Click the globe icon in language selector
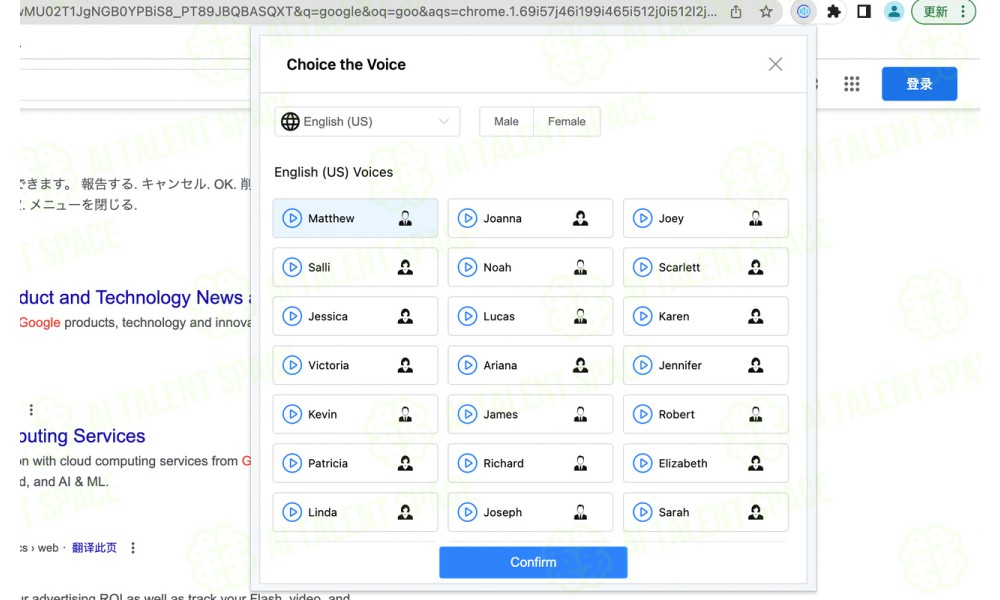 click(290, 121)
